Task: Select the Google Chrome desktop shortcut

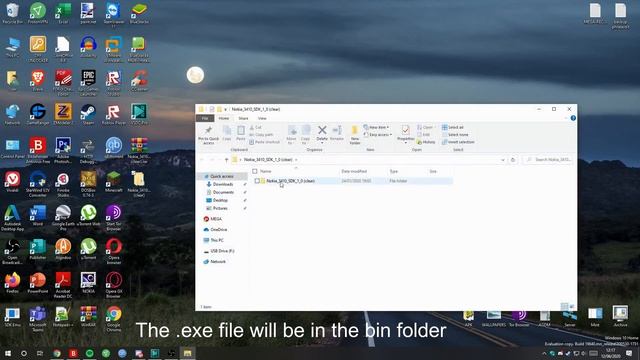Action: 113,319
